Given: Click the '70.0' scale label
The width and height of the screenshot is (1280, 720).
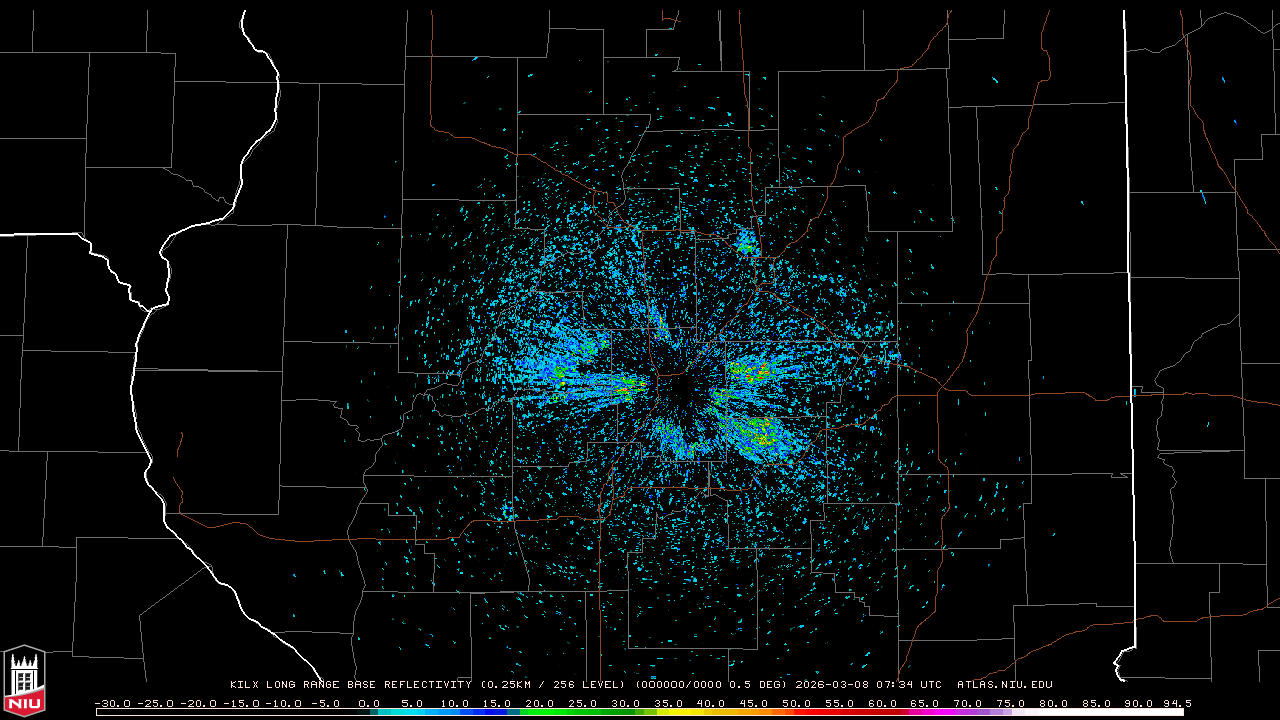Looking at the screenshot, I should [x=969, y=704].
